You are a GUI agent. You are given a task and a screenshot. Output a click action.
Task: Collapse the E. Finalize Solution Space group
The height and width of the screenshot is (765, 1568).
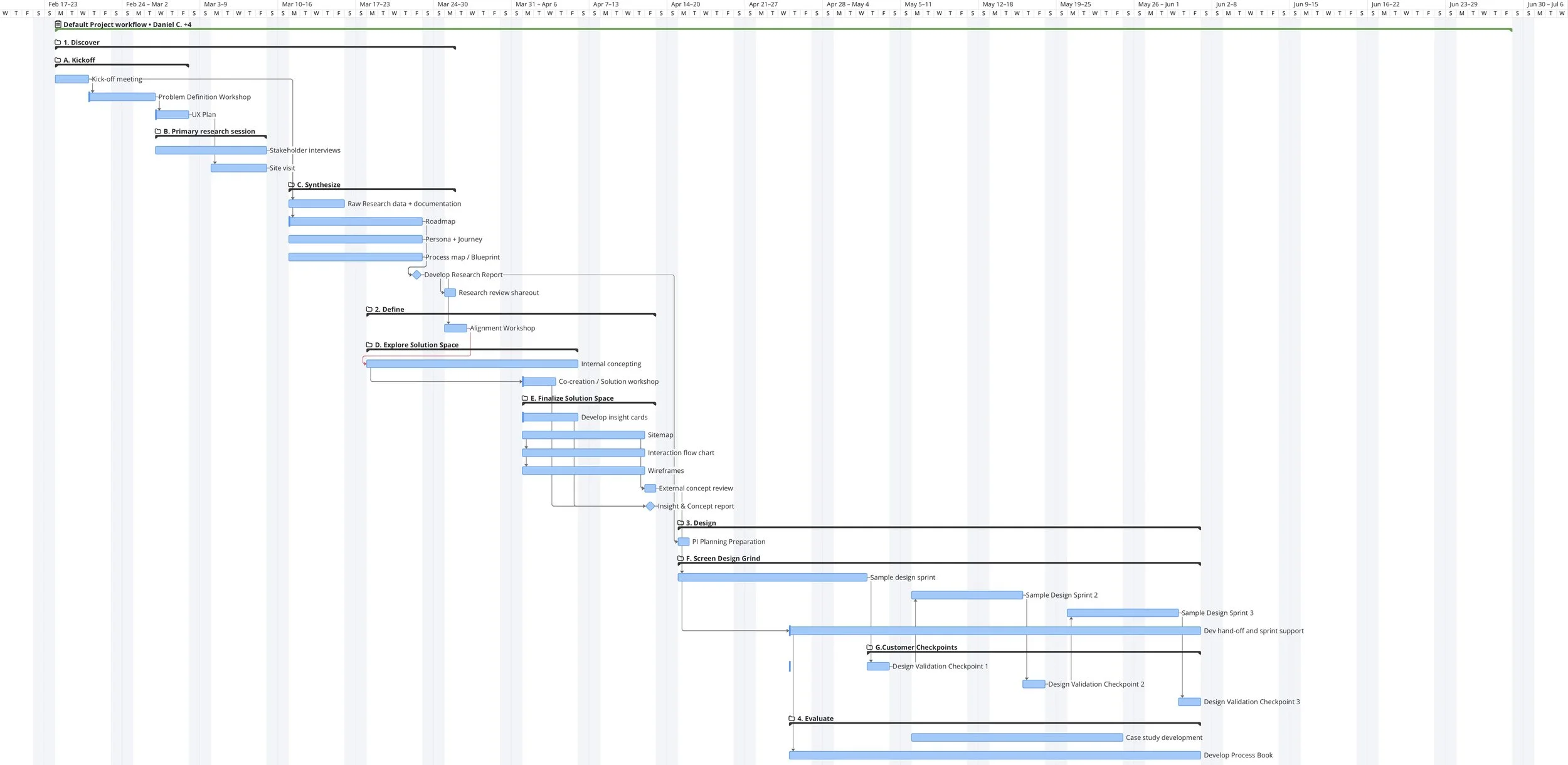point(525,399)
